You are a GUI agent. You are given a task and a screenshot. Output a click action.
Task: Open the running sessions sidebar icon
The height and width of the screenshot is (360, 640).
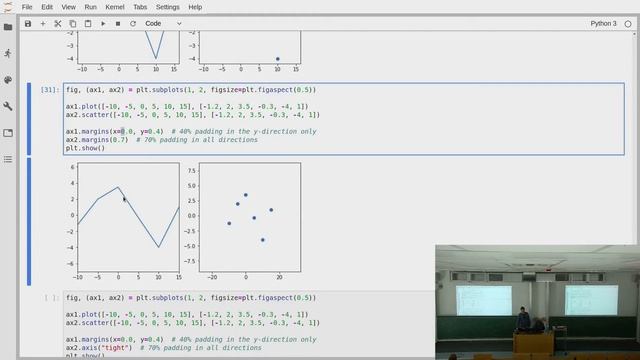(8, 53)
